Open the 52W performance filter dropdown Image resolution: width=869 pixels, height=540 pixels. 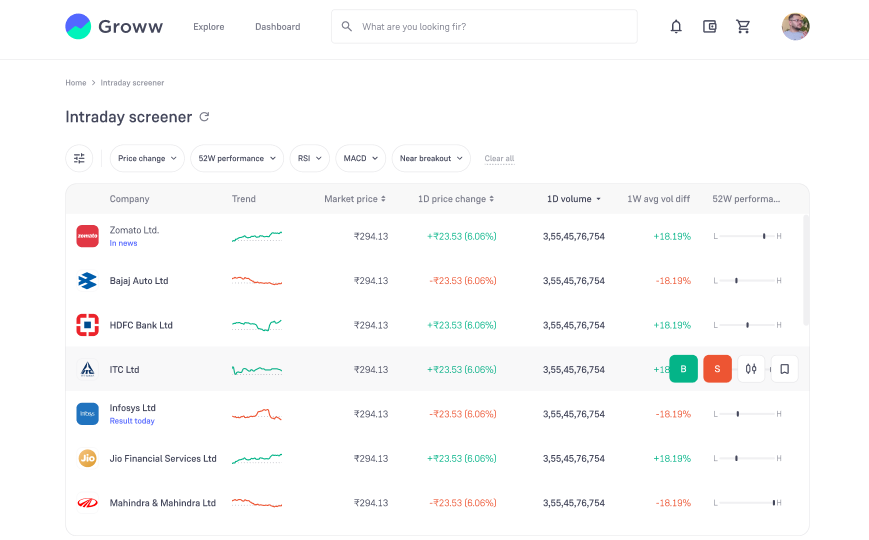click(237, 158)
